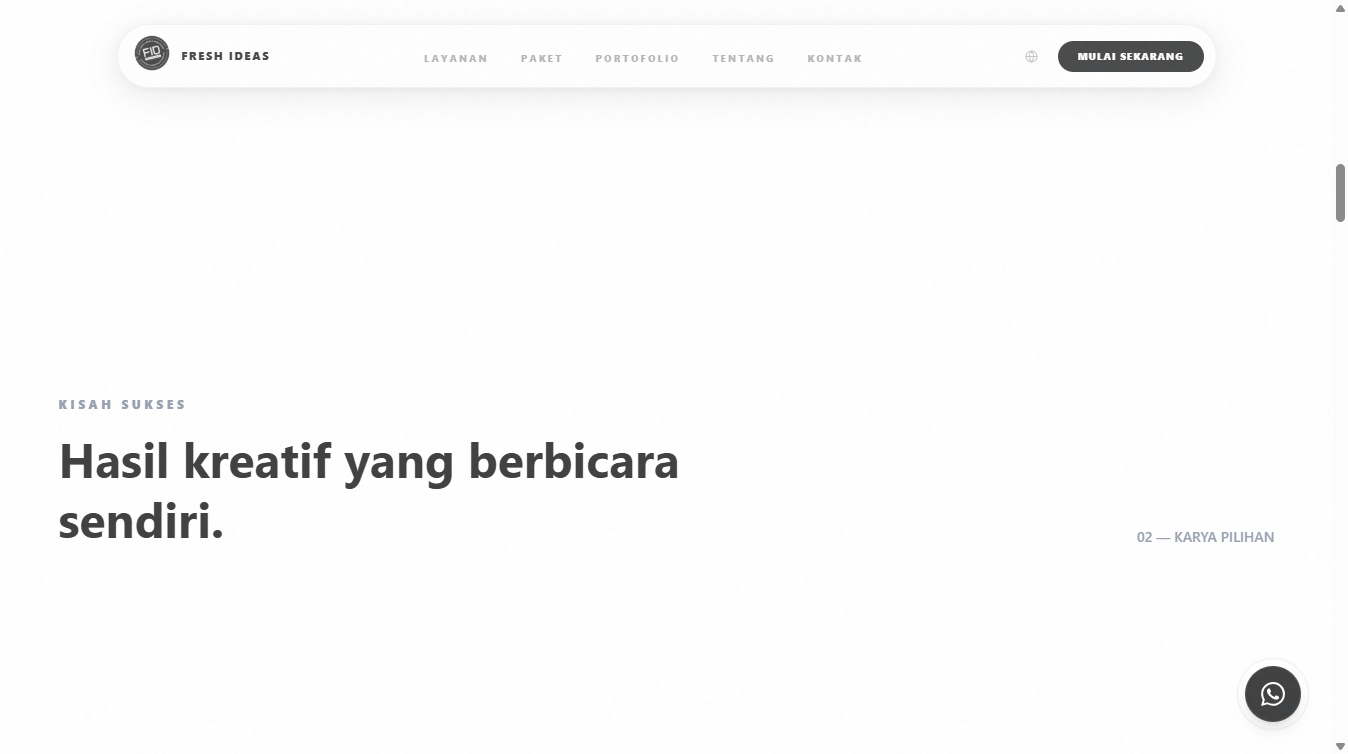This screenshot has width=1348, height=754.
Task: Open the WhatsApp chat floating button
Action: (x=1272, y=694)
